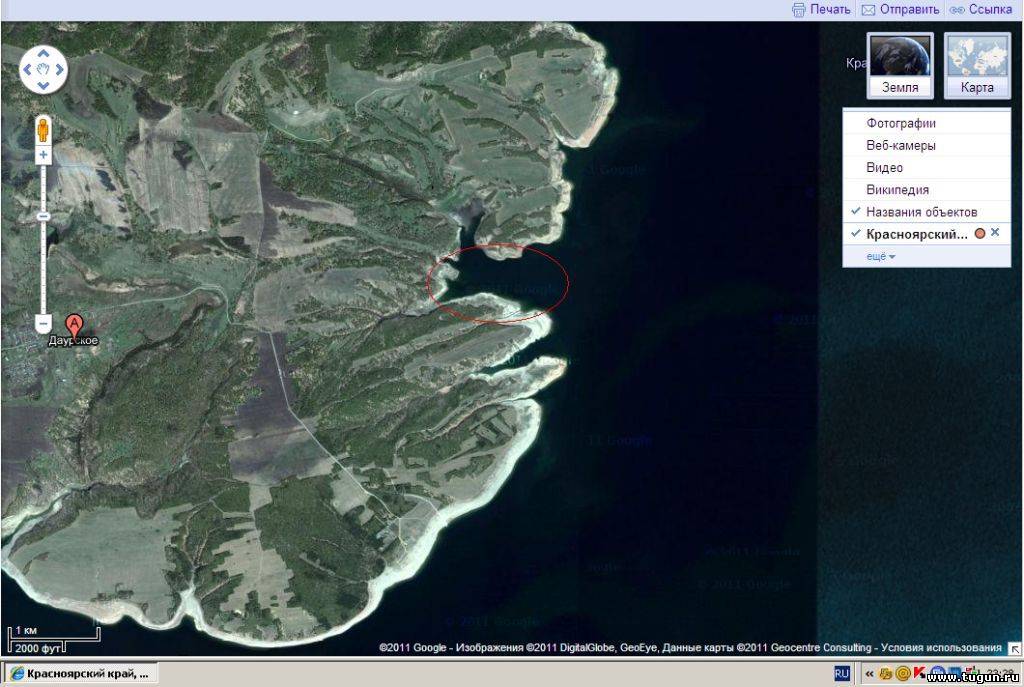Click the hand icon in pan control
Screen dimensions: 1024x687
tap(43, 69)
